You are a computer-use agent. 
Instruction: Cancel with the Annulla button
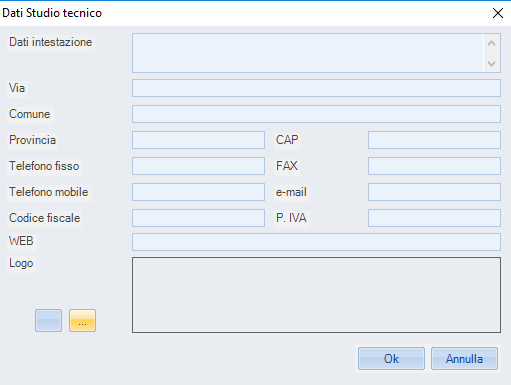tap(464, 359)
